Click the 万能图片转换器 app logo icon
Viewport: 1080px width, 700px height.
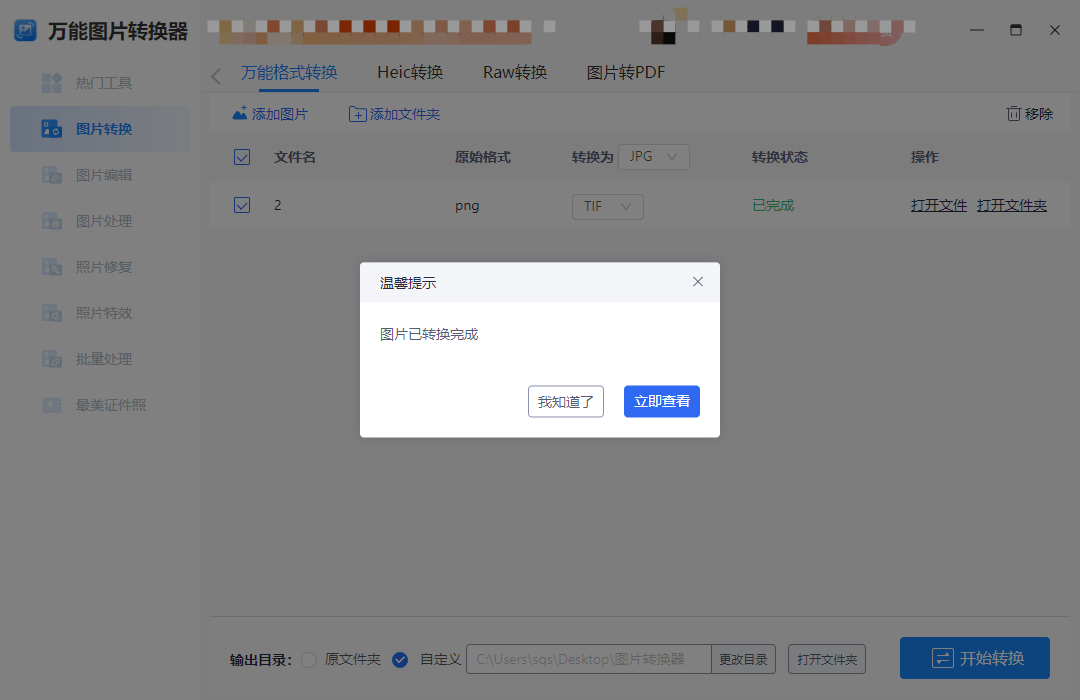click(x=25, y=30)
